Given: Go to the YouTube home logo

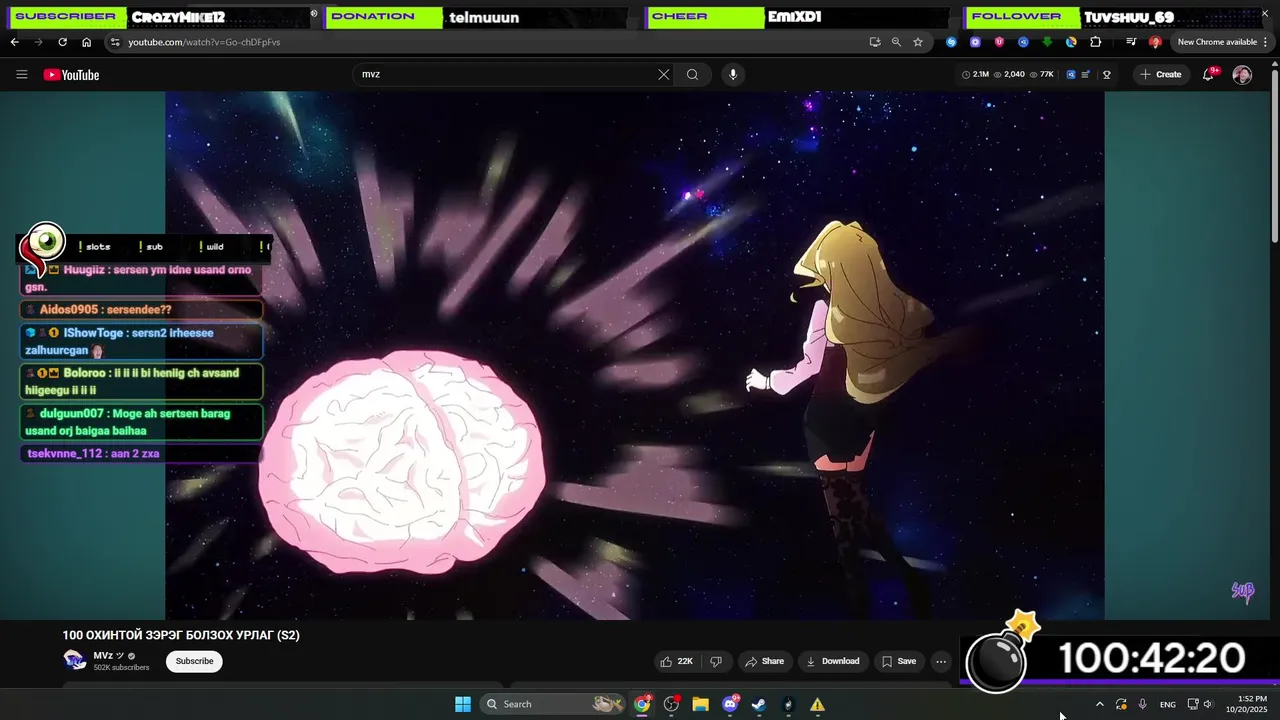Looking at the screenshot, I should coord(71,75).
